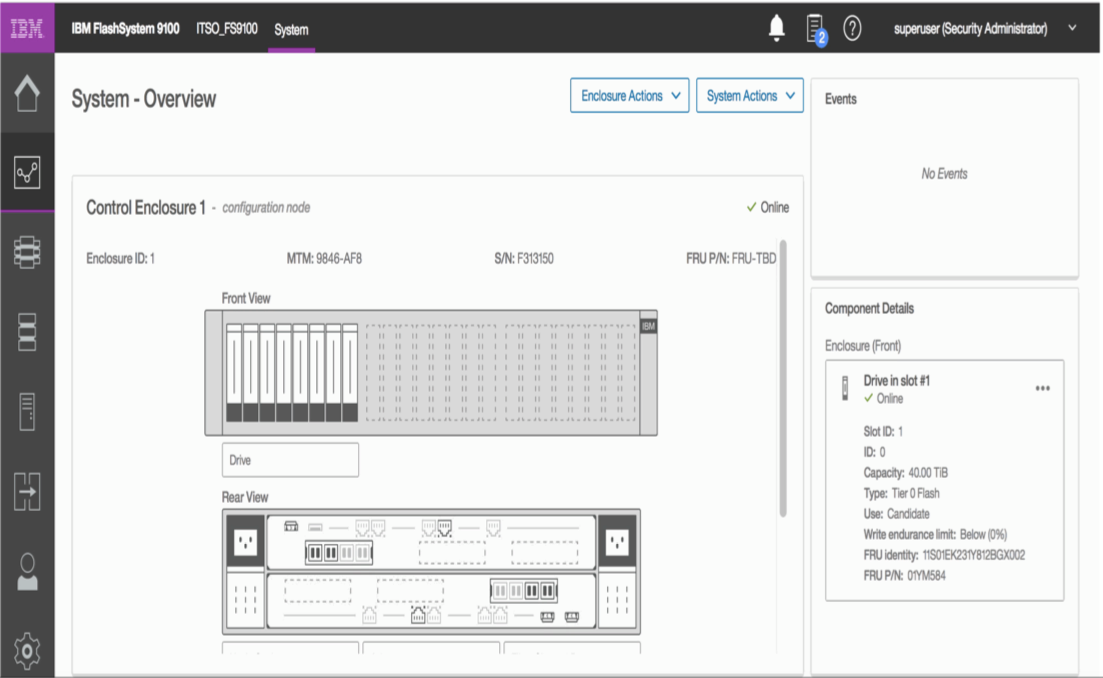Open the Settings gear icon in sidebar

[27, 651]
